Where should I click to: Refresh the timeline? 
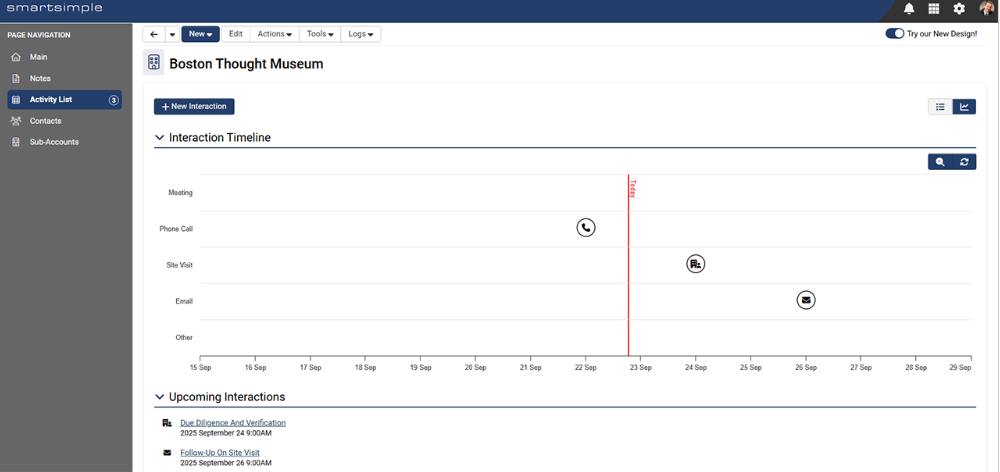pos(964,162)
